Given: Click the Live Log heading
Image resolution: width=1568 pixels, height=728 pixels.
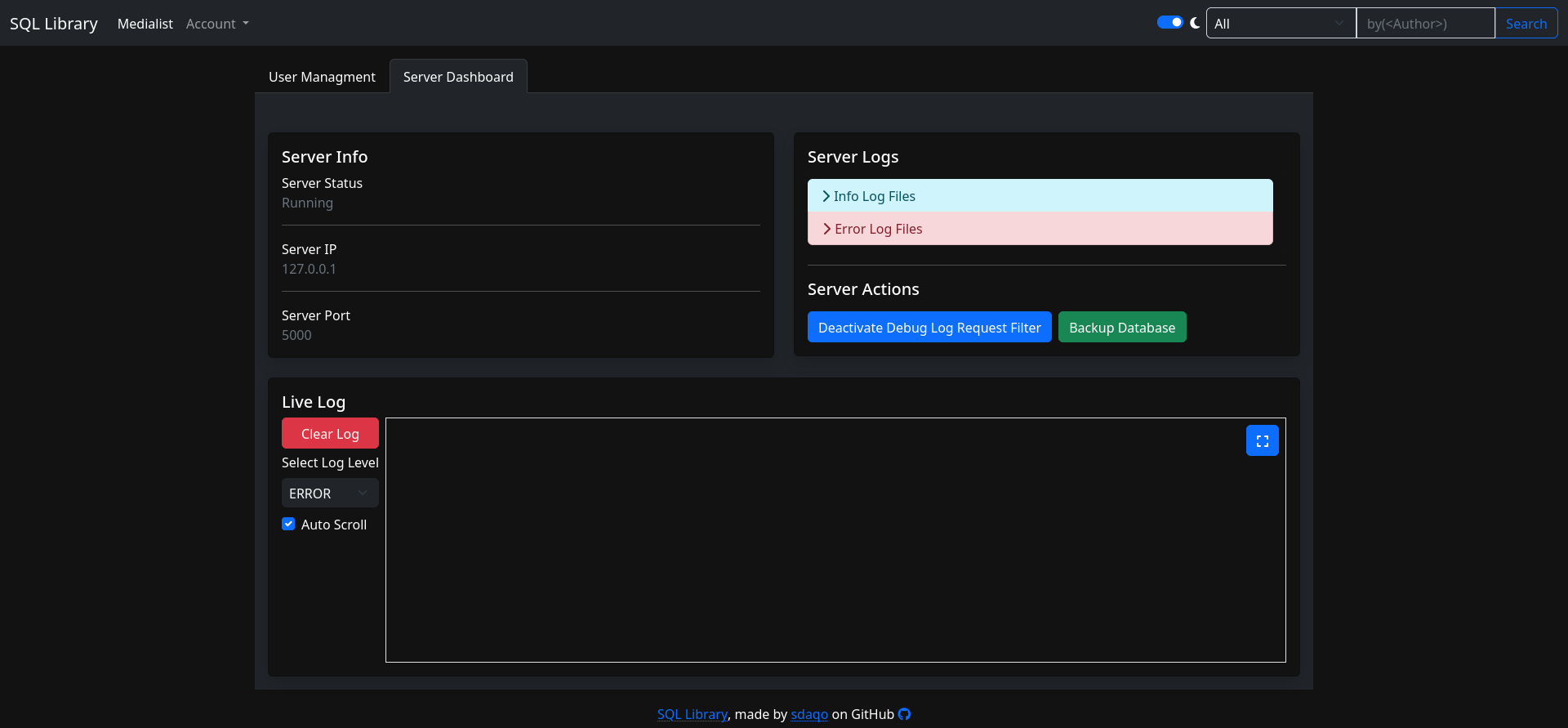Looking at the screenshot, I should (x=314, y=402).
